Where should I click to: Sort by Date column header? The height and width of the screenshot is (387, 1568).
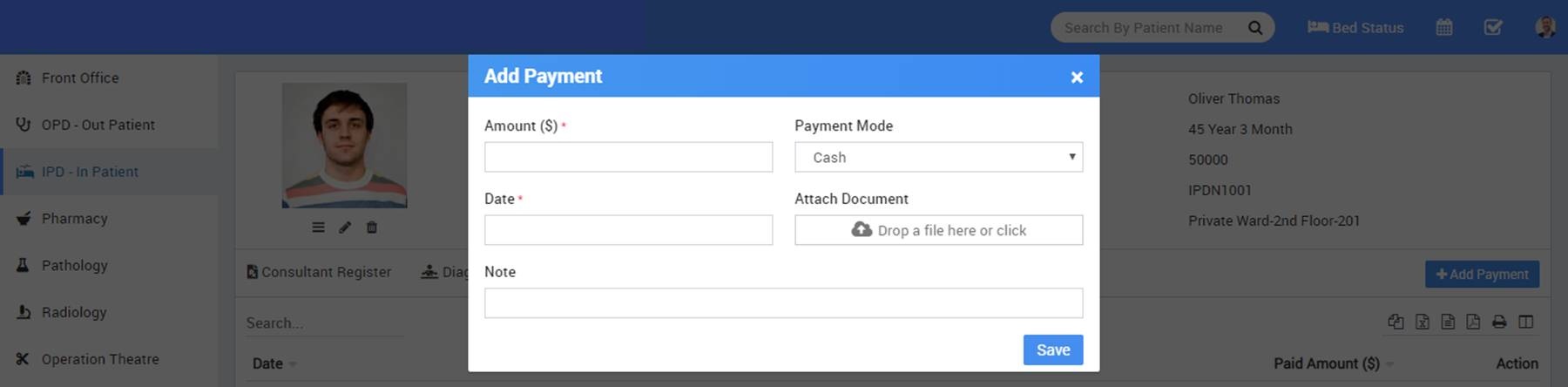click(x=267, y=363)
